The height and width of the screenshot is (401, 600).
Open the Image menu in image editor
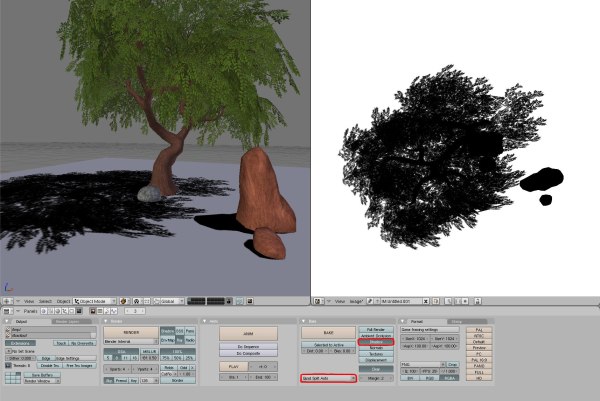[356, 302]
